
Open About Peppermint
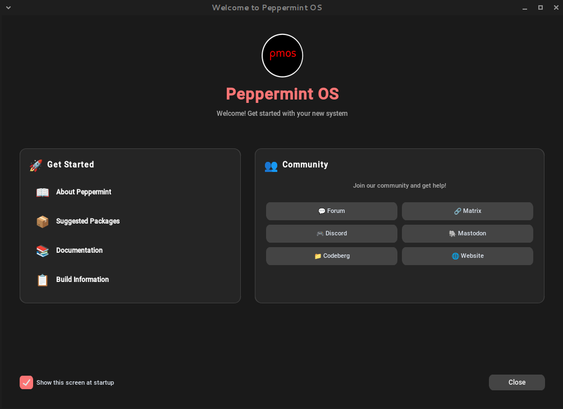coord(84,192)
